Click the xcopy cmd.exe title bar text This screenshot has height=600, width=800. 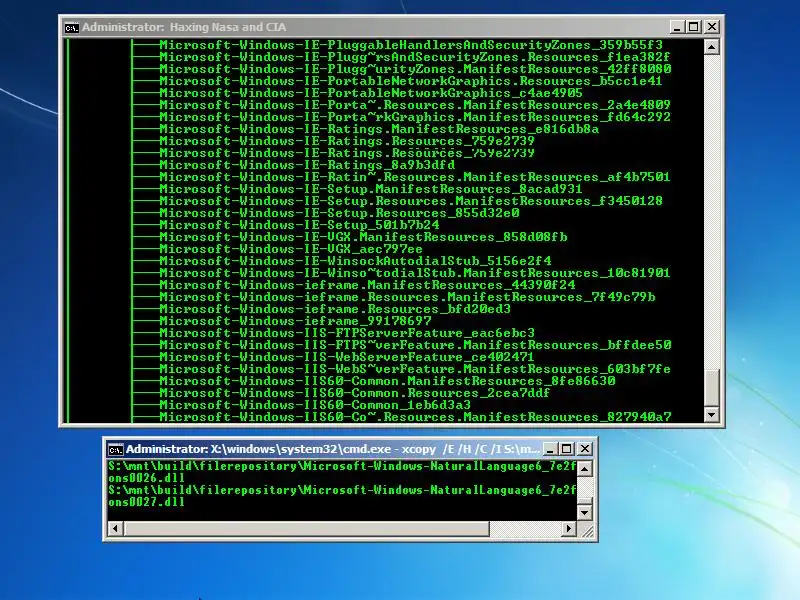(x=333, y=449)
